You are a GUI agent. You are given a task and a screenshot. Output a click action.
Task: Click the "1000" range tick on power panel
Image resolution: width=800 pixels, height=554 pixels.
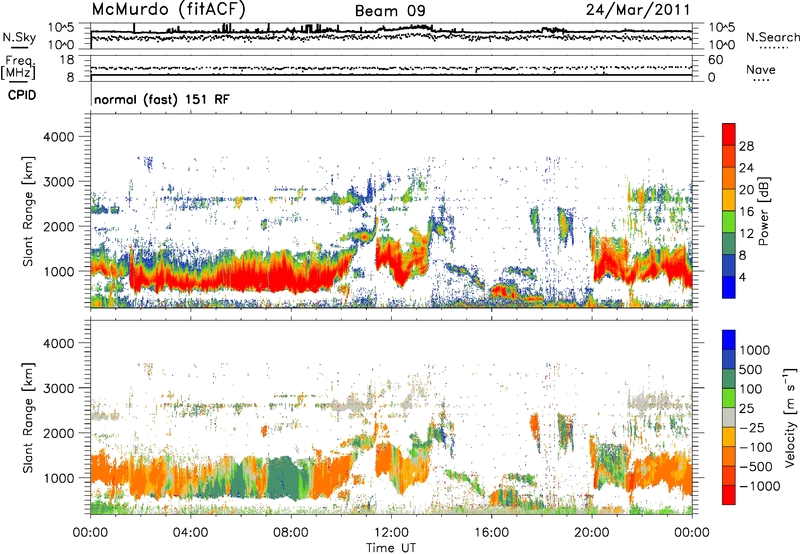[59, 271]
